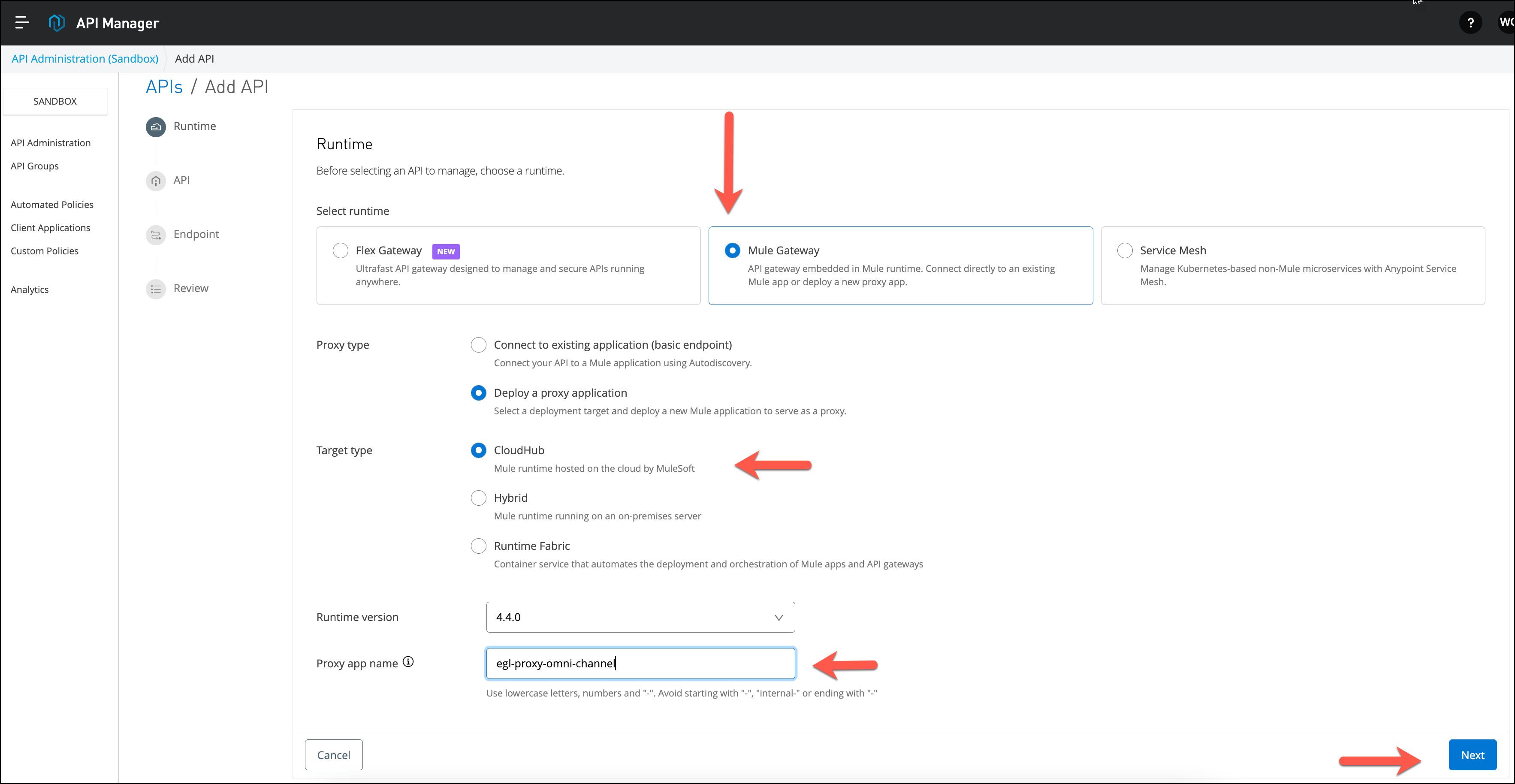The width and height of the screenshot is (1515, 784).
Task: Click the NEW badge beside Flex Gateway
Action: pyautogui.click(x=446, y=251)
